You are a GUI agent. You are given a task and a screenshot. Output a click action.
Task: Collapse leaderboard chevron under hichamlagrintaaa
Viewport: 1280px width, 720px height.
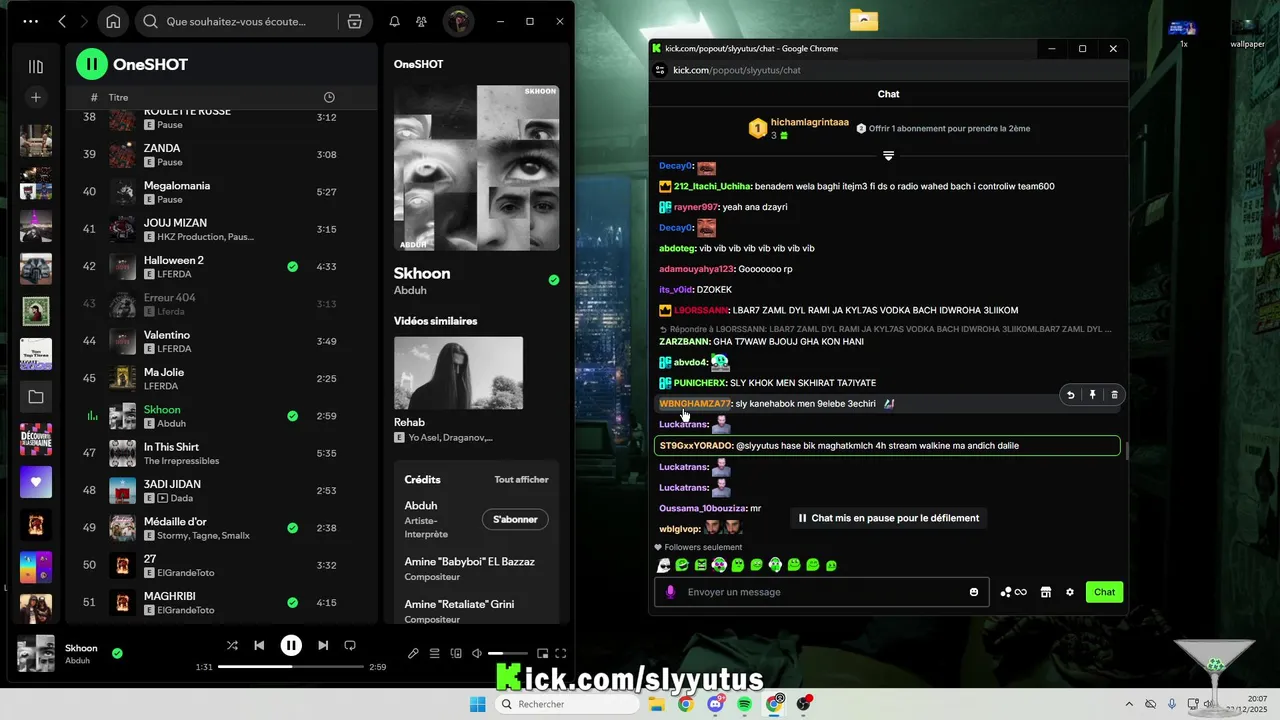(x=888, y=155)
